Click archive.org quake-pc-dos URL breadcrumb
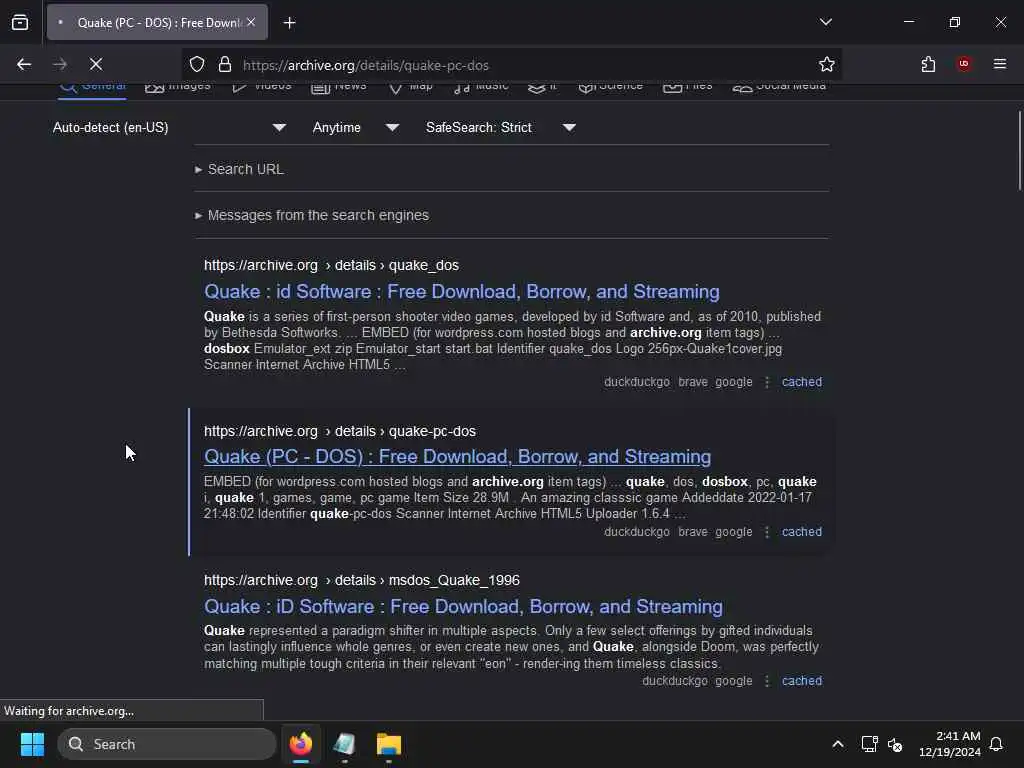Screen dimensions: 1024x768 click(340, 431)
